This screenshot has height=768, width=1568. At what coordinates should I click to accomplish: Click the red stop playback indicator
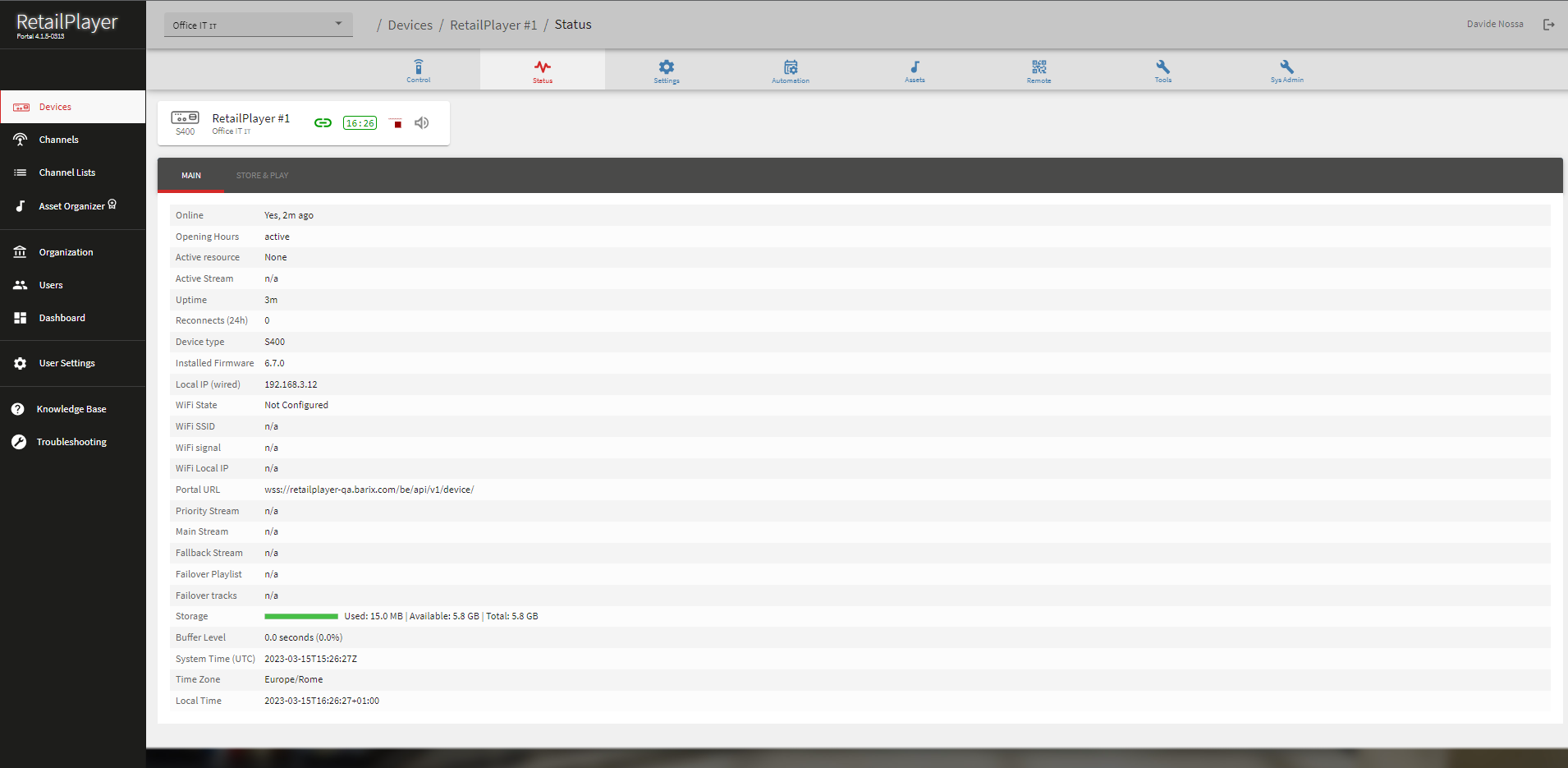[397, 124]
